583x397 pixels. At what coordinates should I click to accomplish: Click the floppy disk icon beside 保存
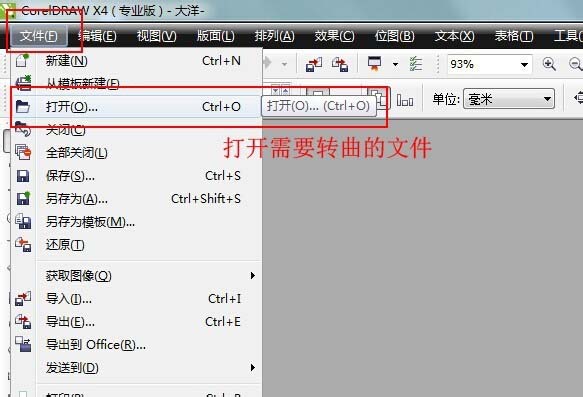pos(23,176)
